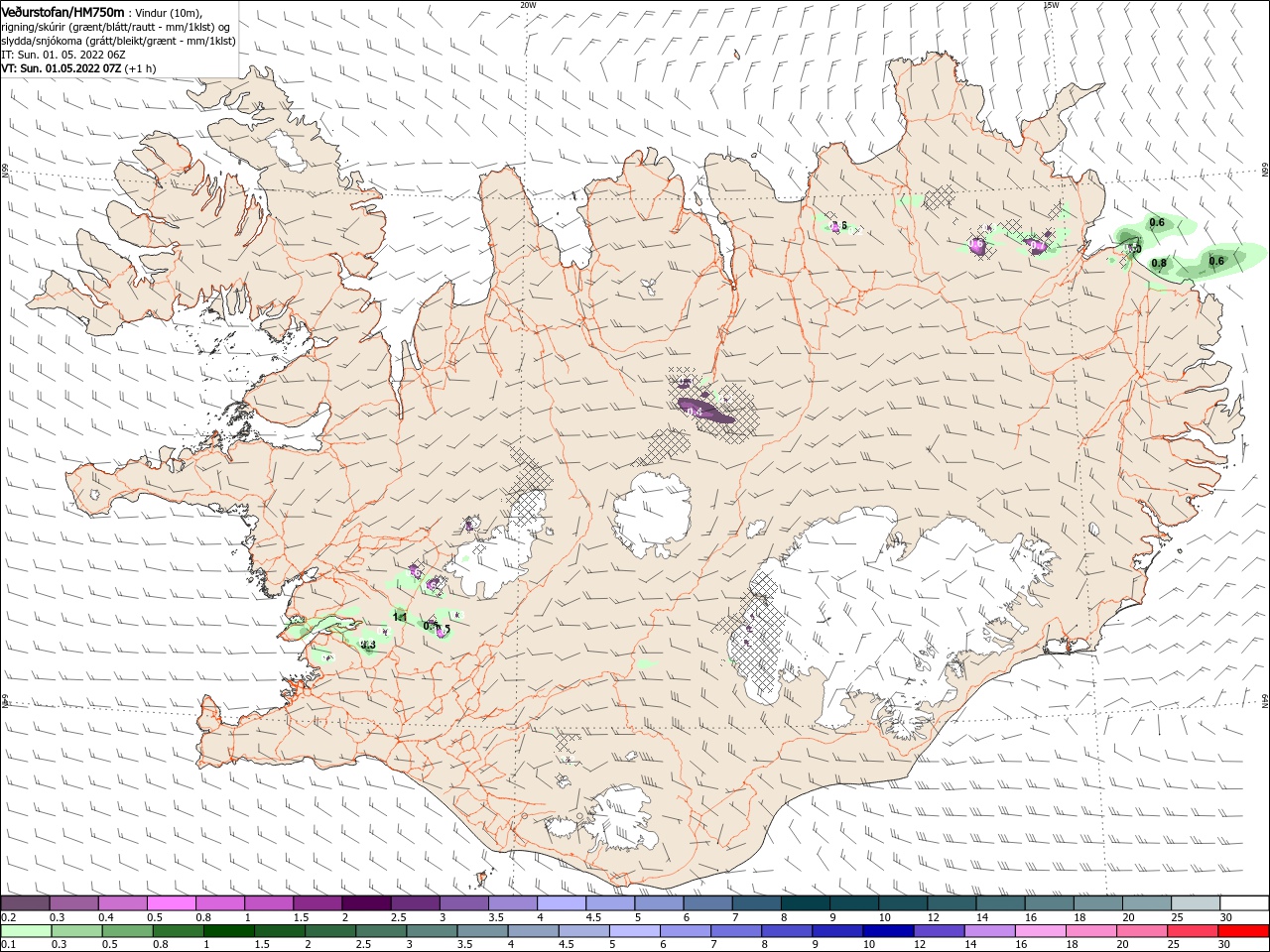The width and height of the screenshot is (1270, 952).
Task: Click the 0.2 label at the start of the upper legend
Action: pyautogui.click(x=8, y=917)
